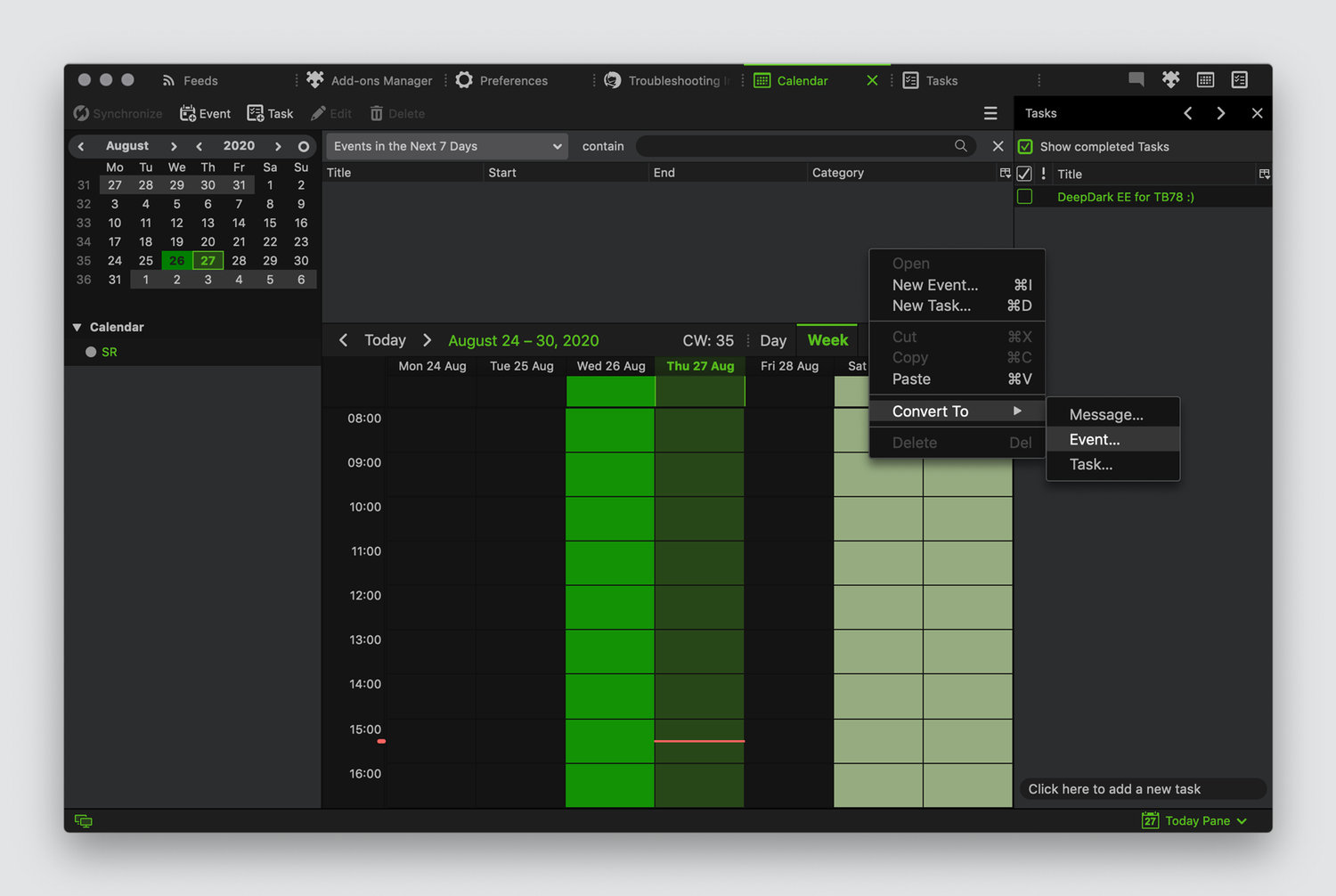Click the completed column header checkbox
Viewport: 1336px width, 896px height.
pos(1024,174)
